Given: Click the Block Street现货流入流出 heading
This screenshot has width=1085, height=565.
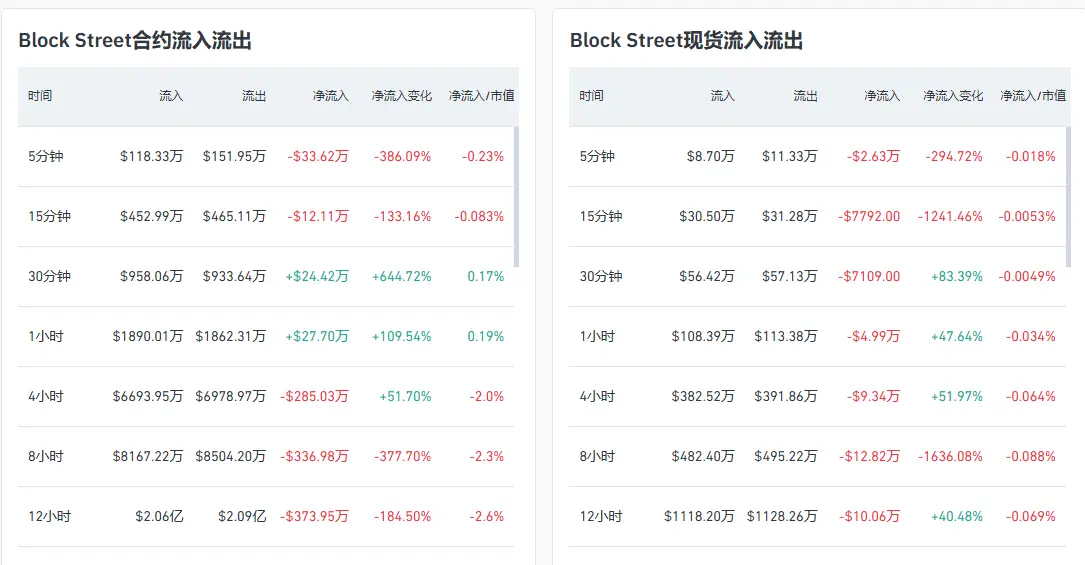Looking at the screenshot, I should coord(686,41).
